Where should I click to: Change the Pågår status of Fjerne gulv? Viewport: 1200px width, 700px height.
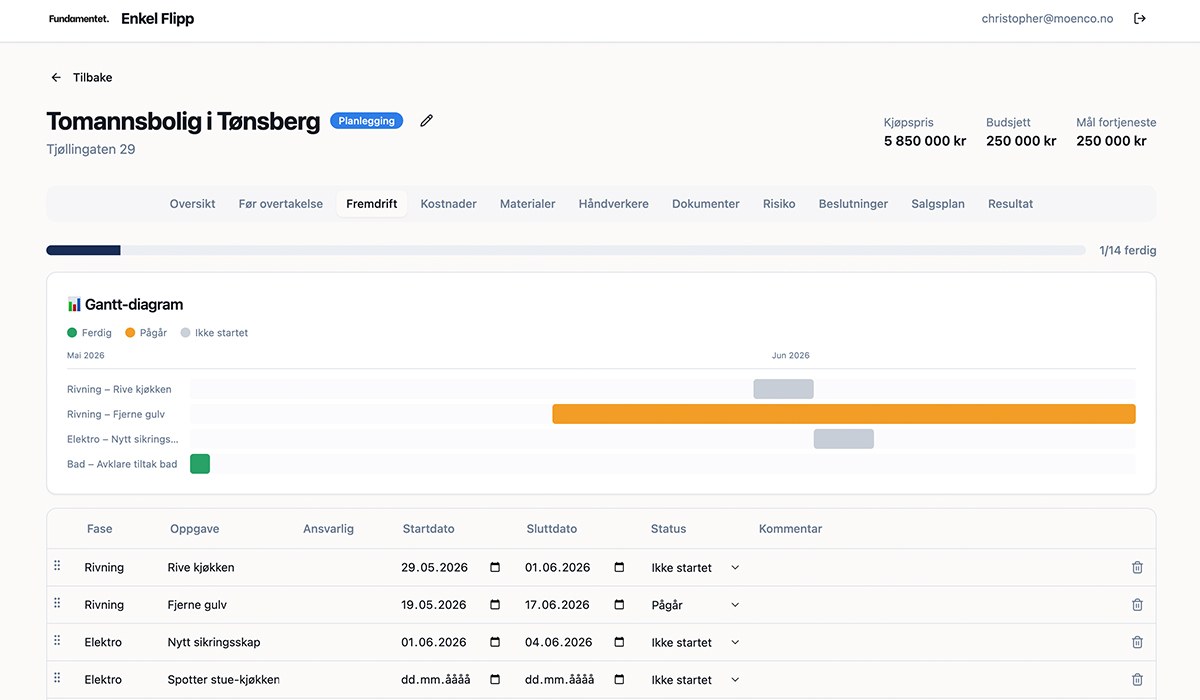[696, 605]
